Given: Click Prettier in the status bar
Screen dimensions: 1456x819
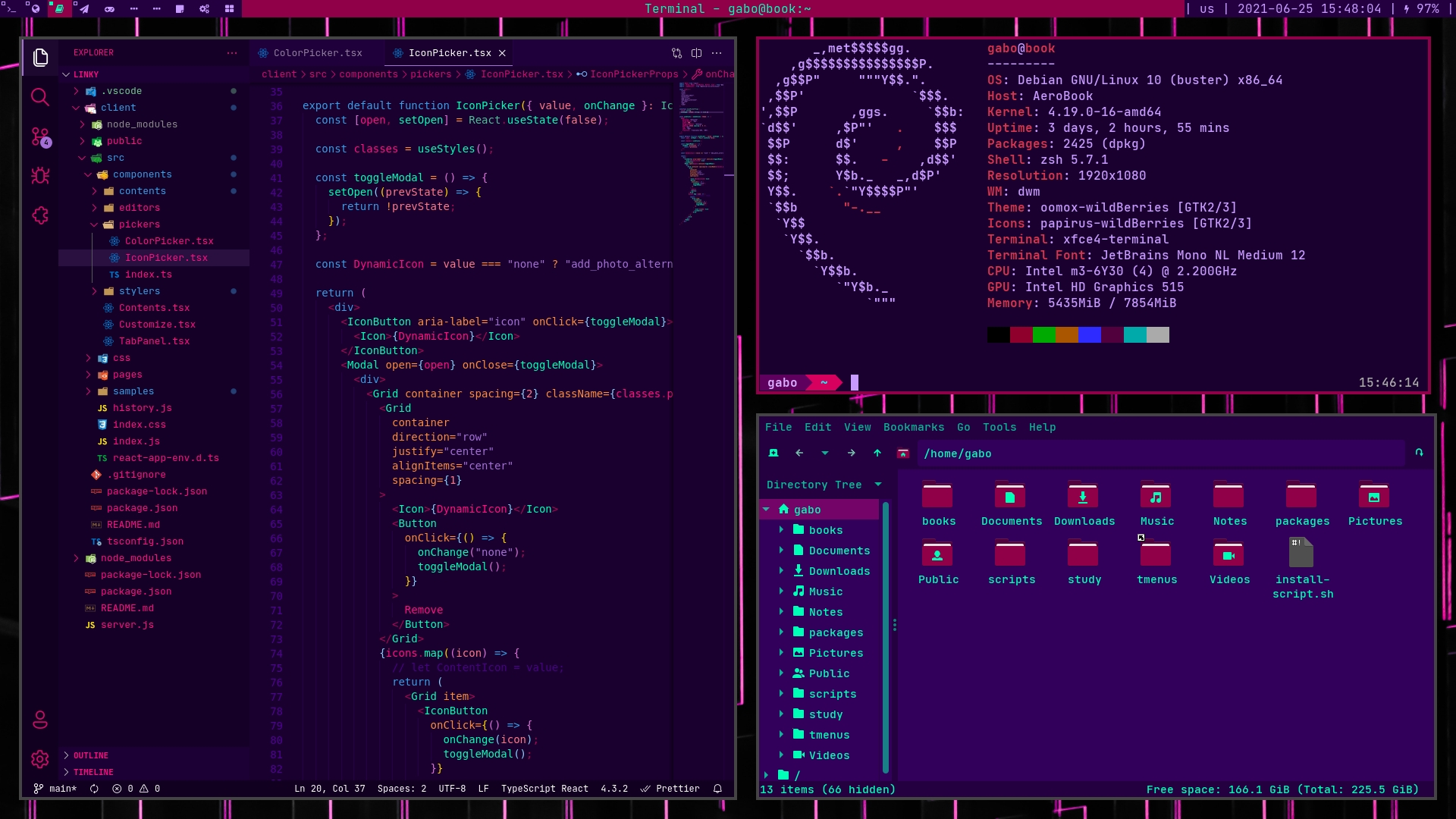Looking at the screenshot, I should [x=670, y=789].
